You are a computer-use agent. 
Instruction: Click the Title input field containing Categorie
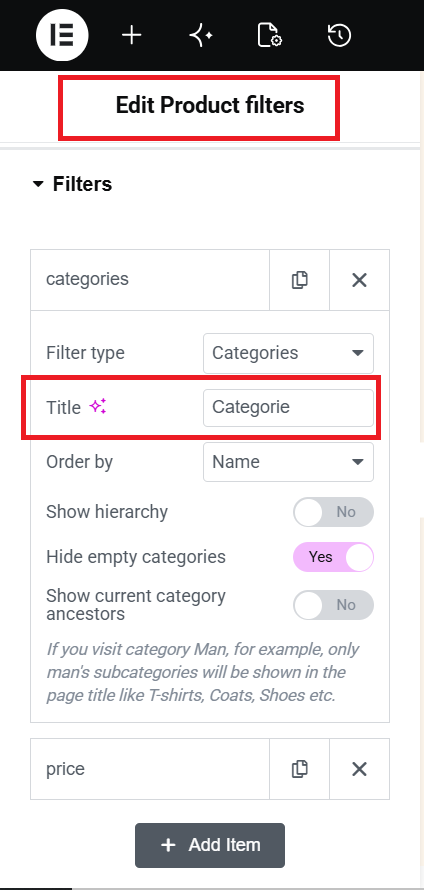tap(288, 407)
